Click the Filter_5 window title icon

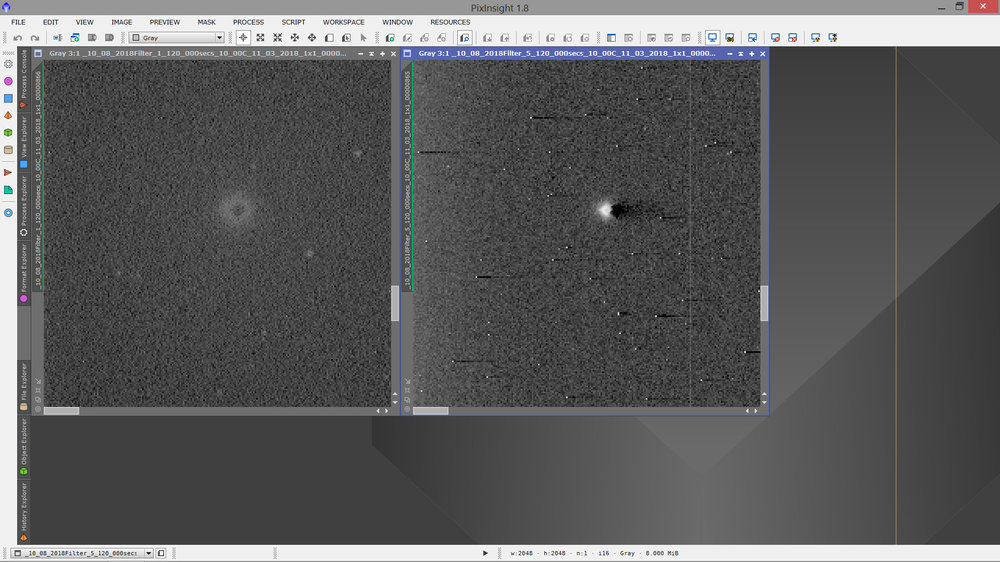click(408, 54)
